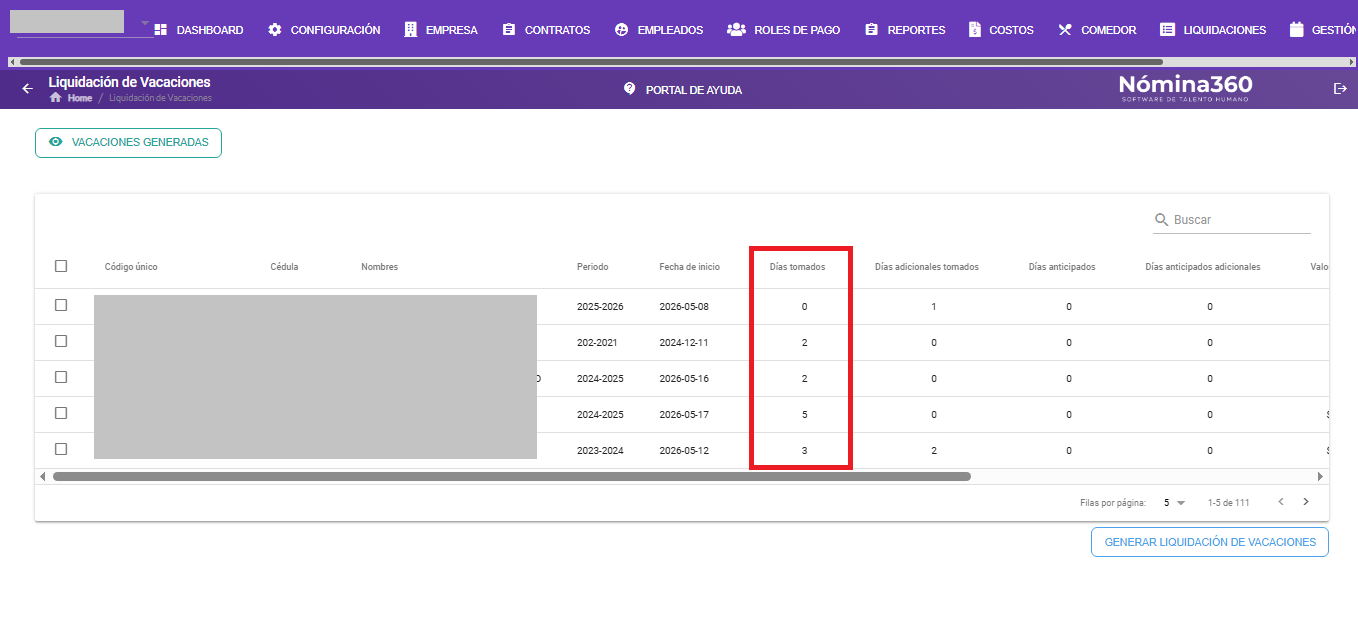Image resolution: width=1358 pixels, height=628 pixels.
Task: Click the 2026-05-08 start date cell
Action: tap(684, 306)
